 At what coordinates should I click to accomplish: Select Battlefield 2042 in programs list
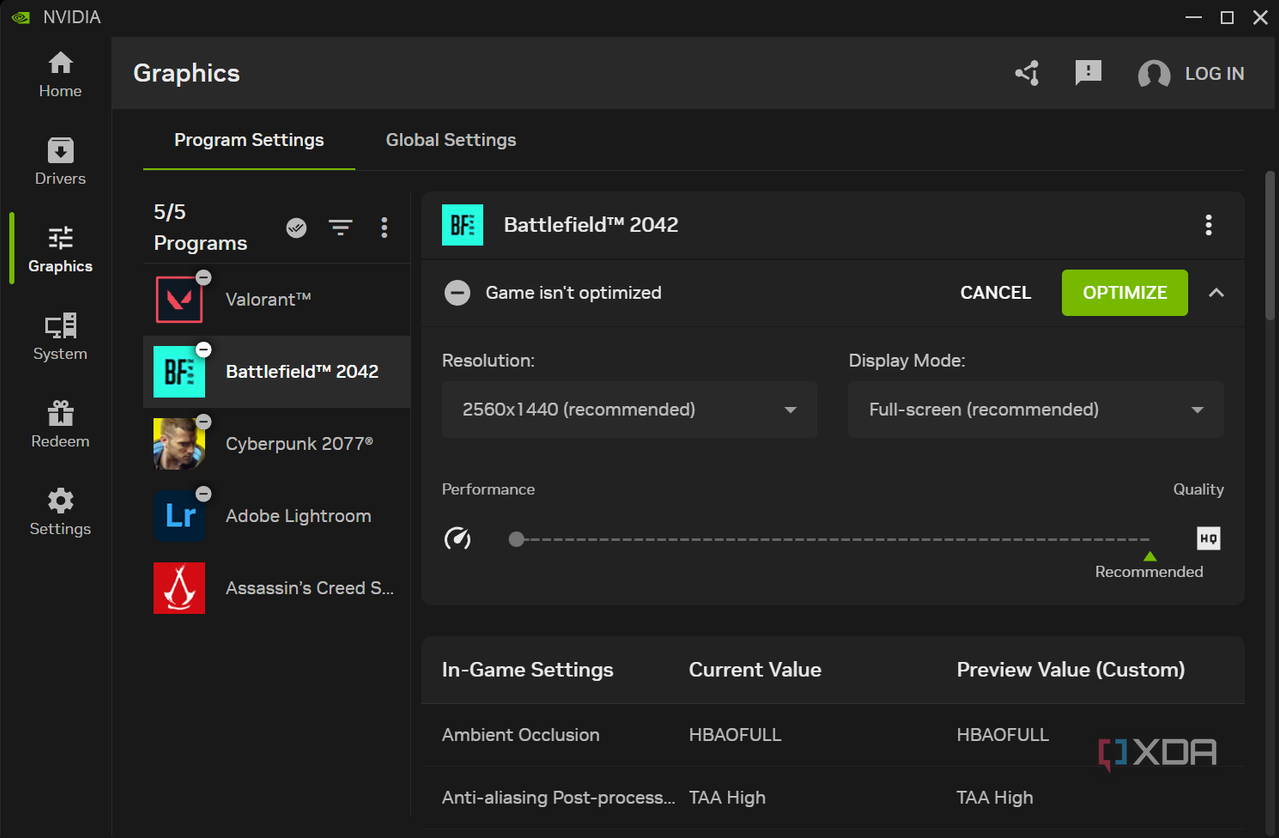(277, 372)
